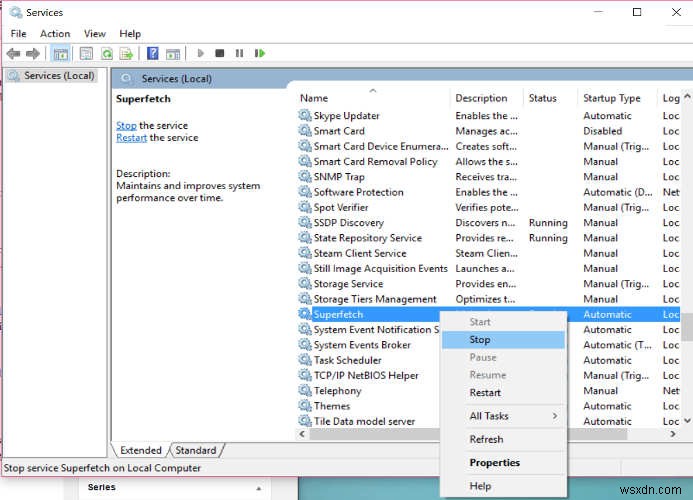Select the State Repository Service row
This screenshot has width=693, height=500.
tap(488, 238)
